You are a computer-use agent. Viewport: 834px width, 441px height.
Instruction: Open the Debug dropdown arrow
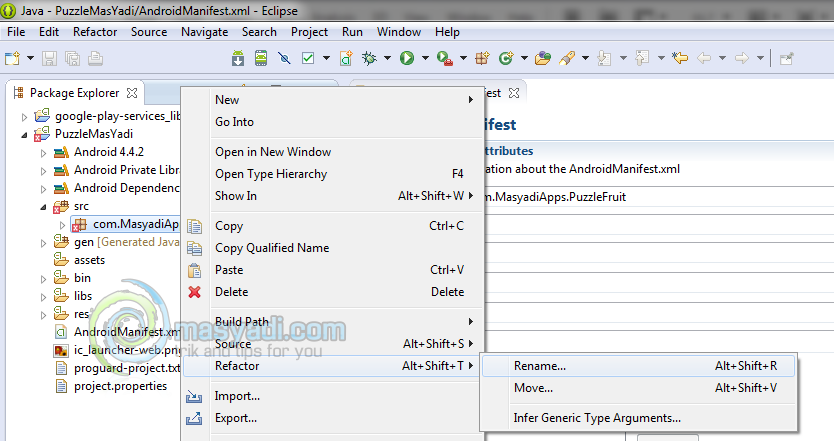click(x=387, y=58)
